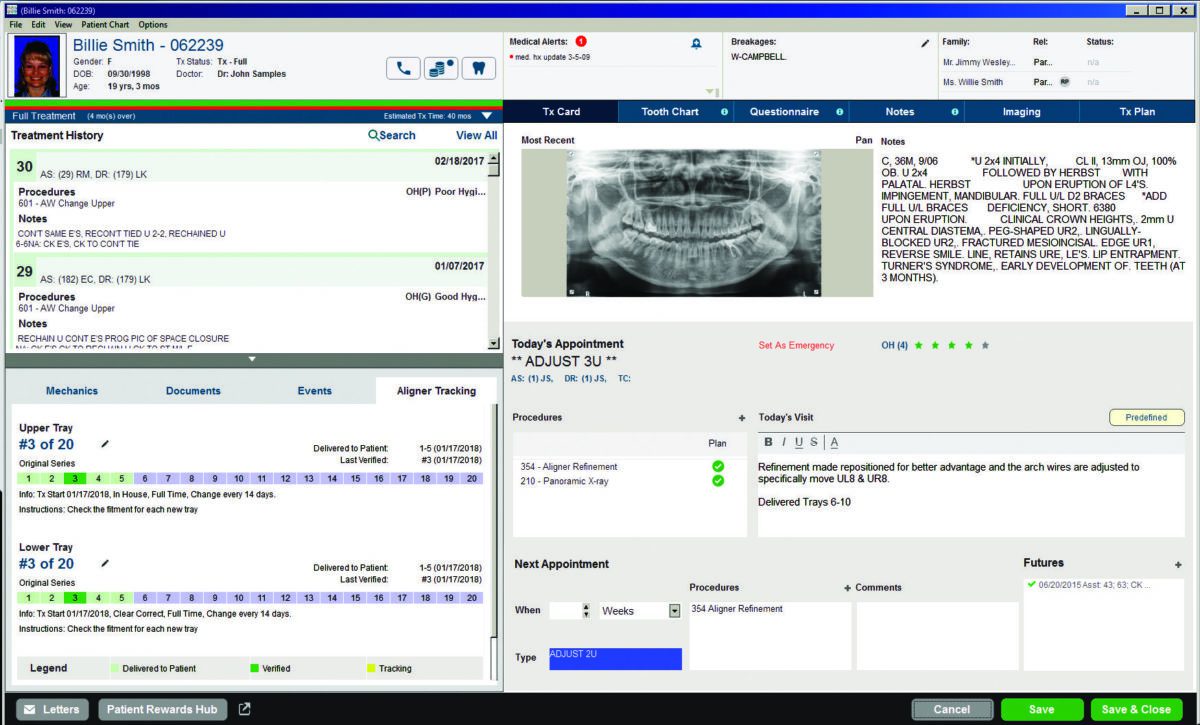Open the external link icon beside Rewards Hub
Screen dimensions: 1200x725
(245, 709)
